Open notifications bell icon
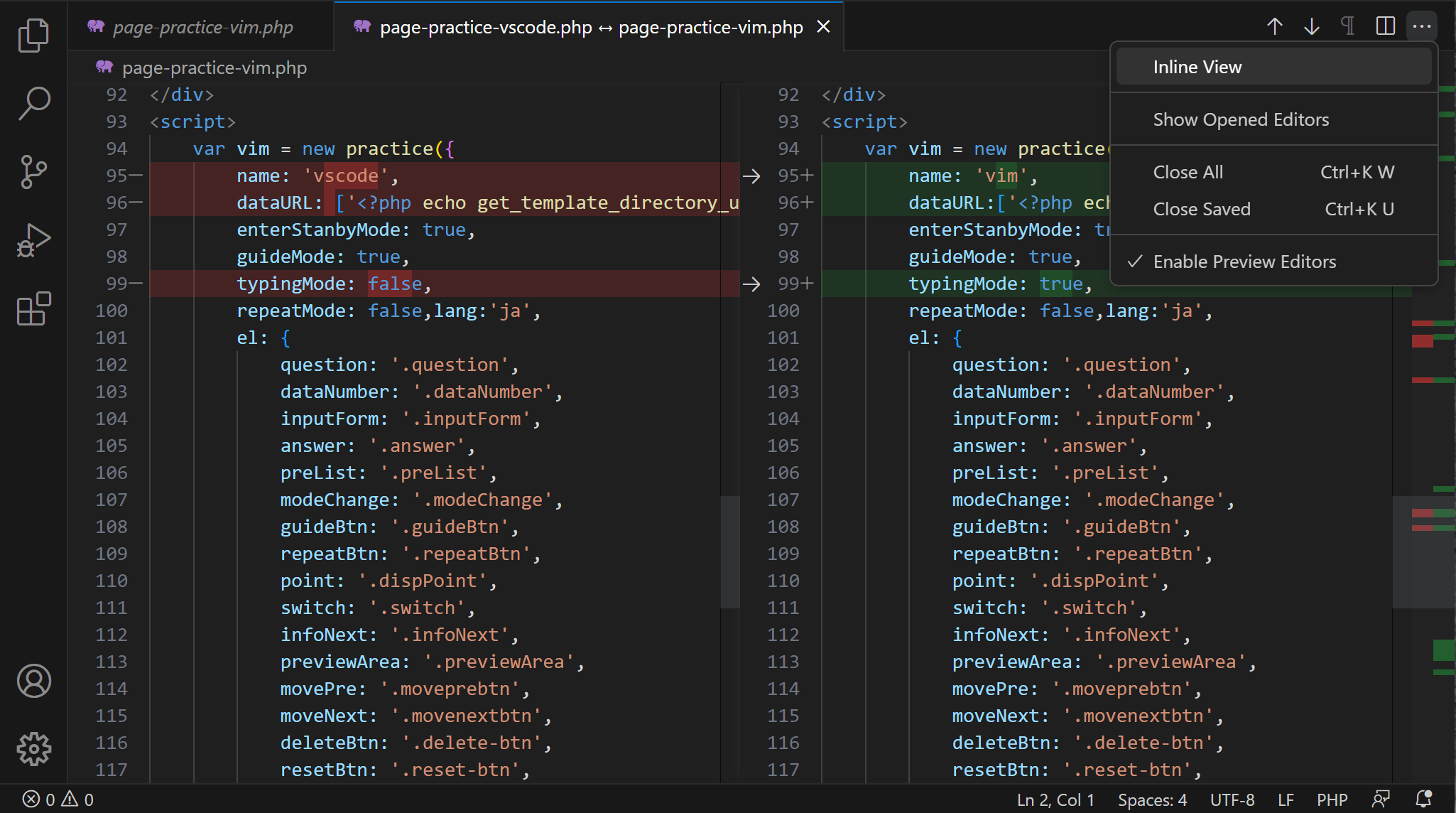 (x=1424, y=799)
